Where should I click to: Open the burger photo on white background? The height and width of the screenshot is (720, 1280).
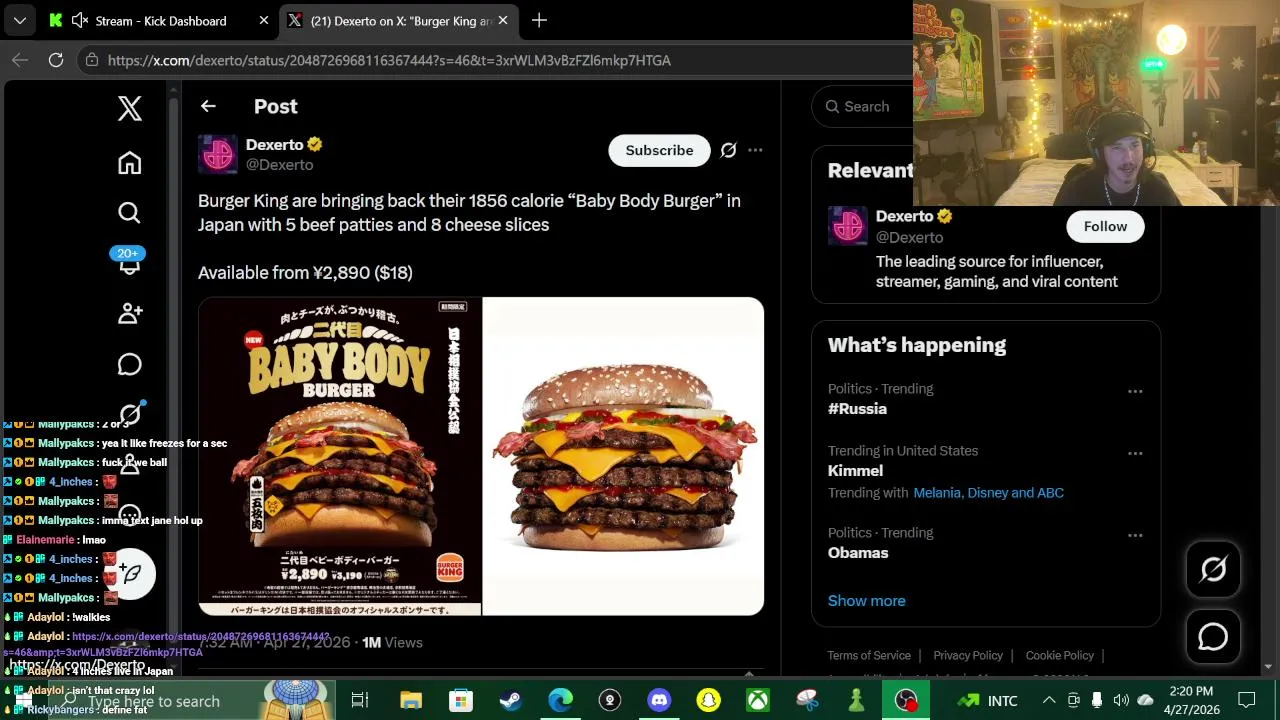coord(623,456)
